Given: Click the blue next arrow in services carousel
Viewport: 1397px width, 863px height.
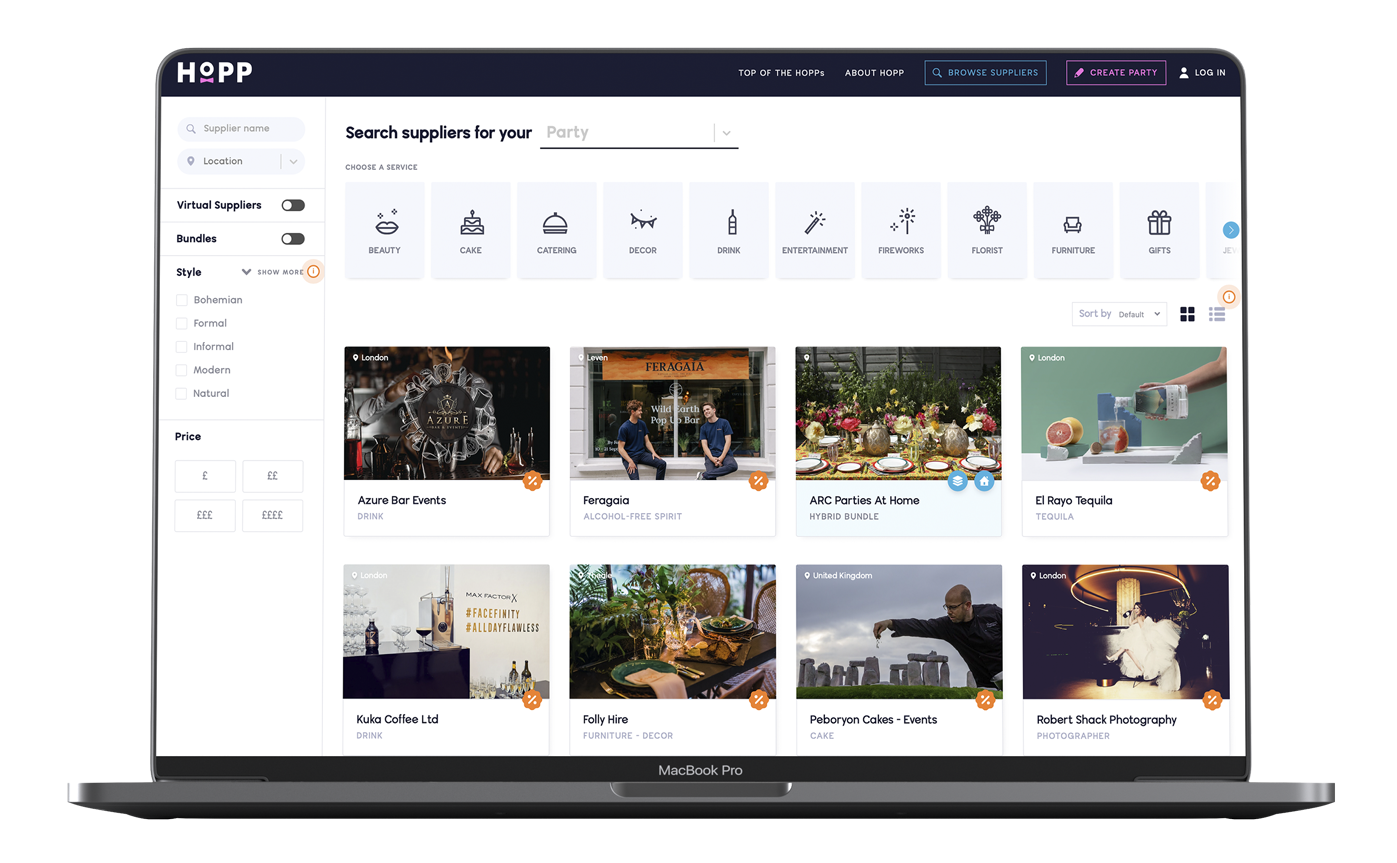Looking at the screenshot, I should coord(1231,230).
